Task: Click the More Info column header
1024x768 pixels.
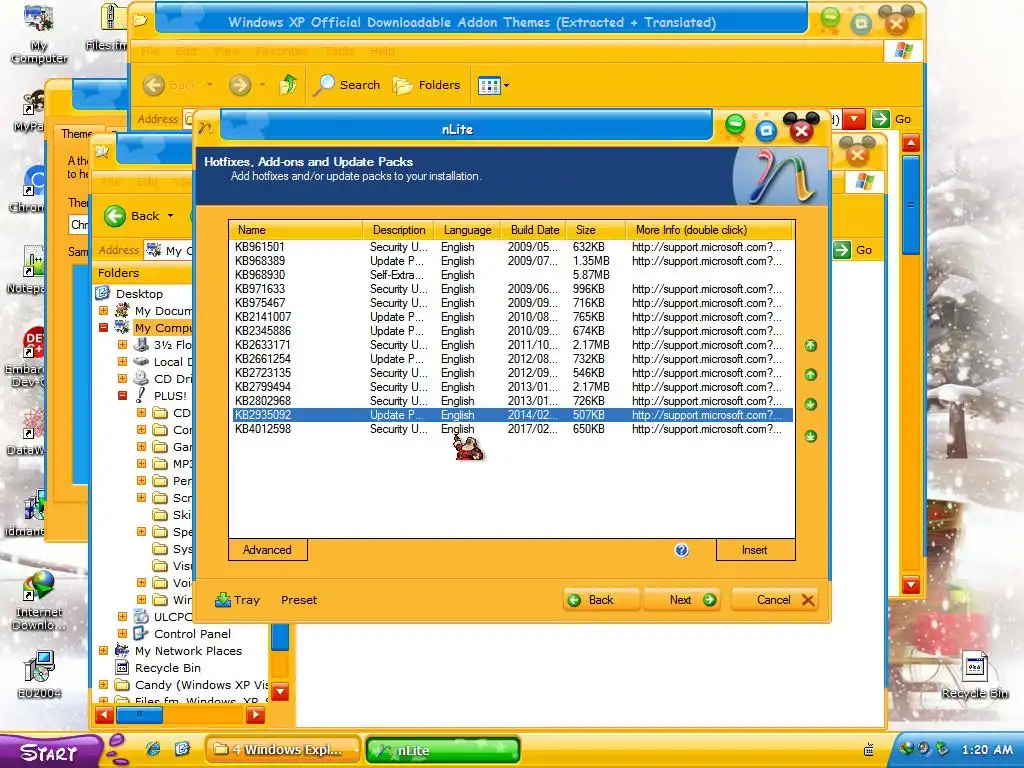Action: click(x=710, y=230)
